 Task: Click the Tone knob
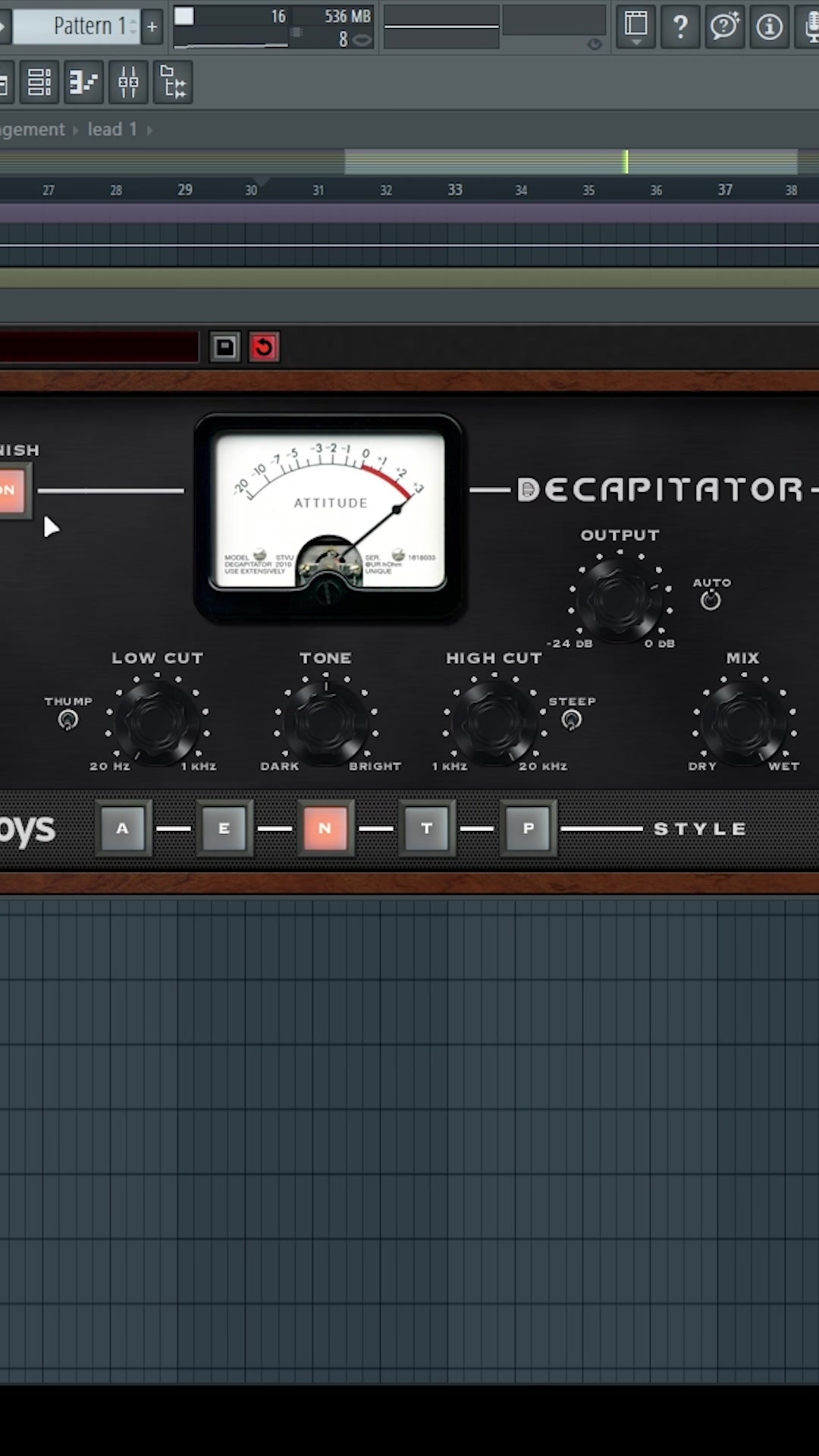coord(326,721)
